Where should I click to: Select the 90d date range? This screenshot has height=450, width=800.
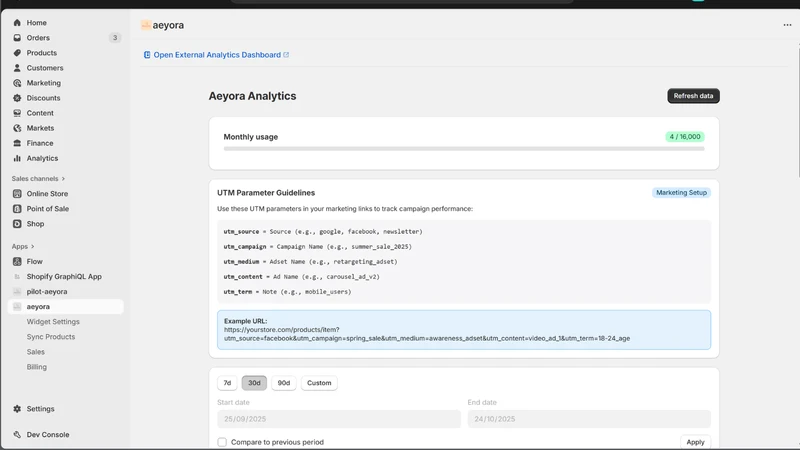pos(284,383)
